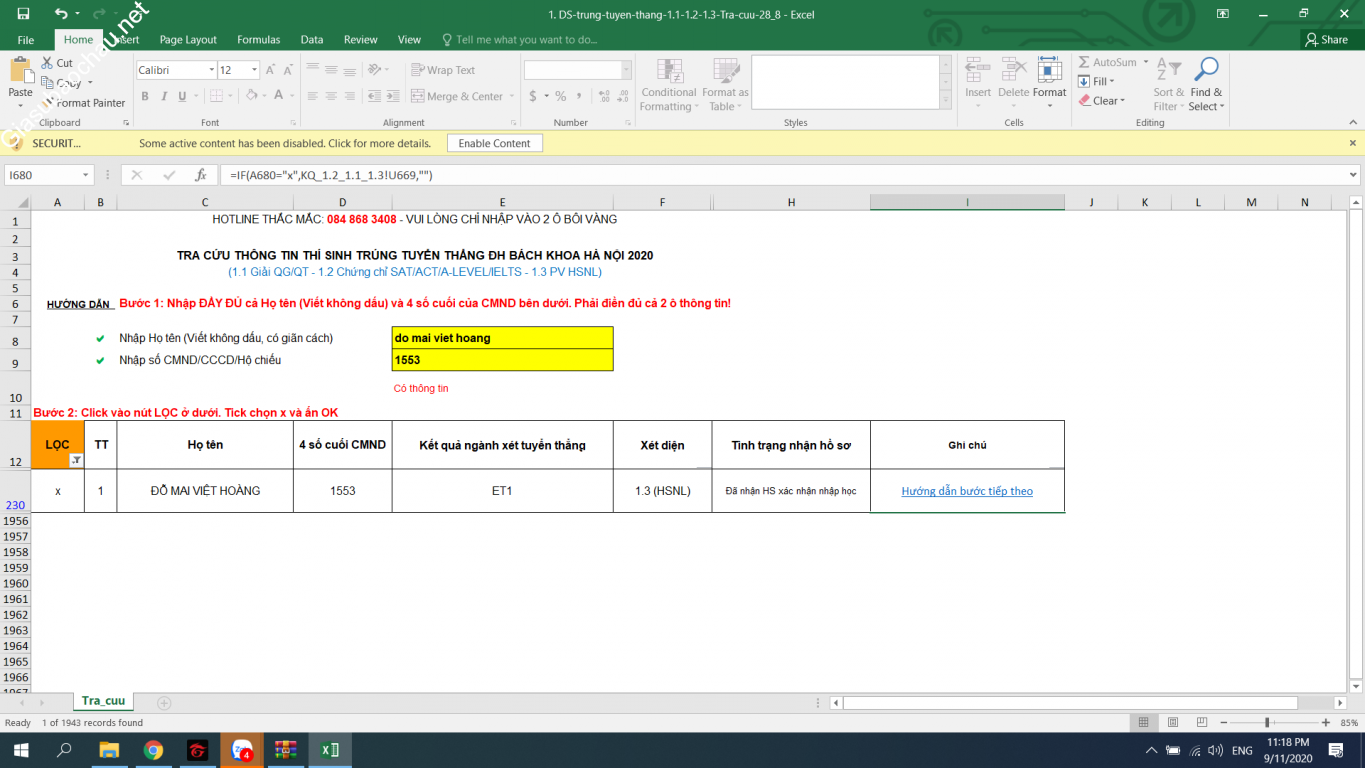Click the Save icon in title bar
The height and width of the screenshot is (768, 1365).
coord(23,14)
